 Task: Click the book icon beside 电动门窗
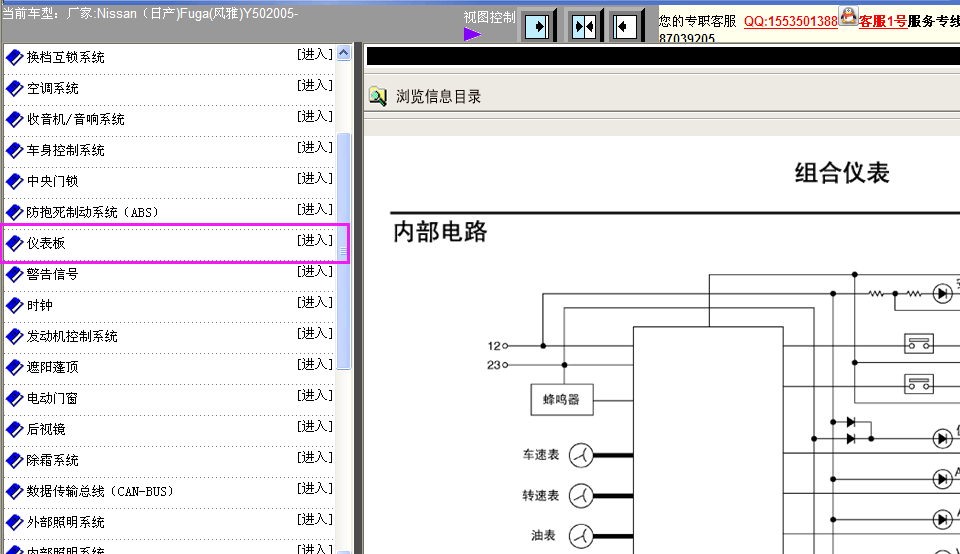pyautogui.click(x=14, y=399)
